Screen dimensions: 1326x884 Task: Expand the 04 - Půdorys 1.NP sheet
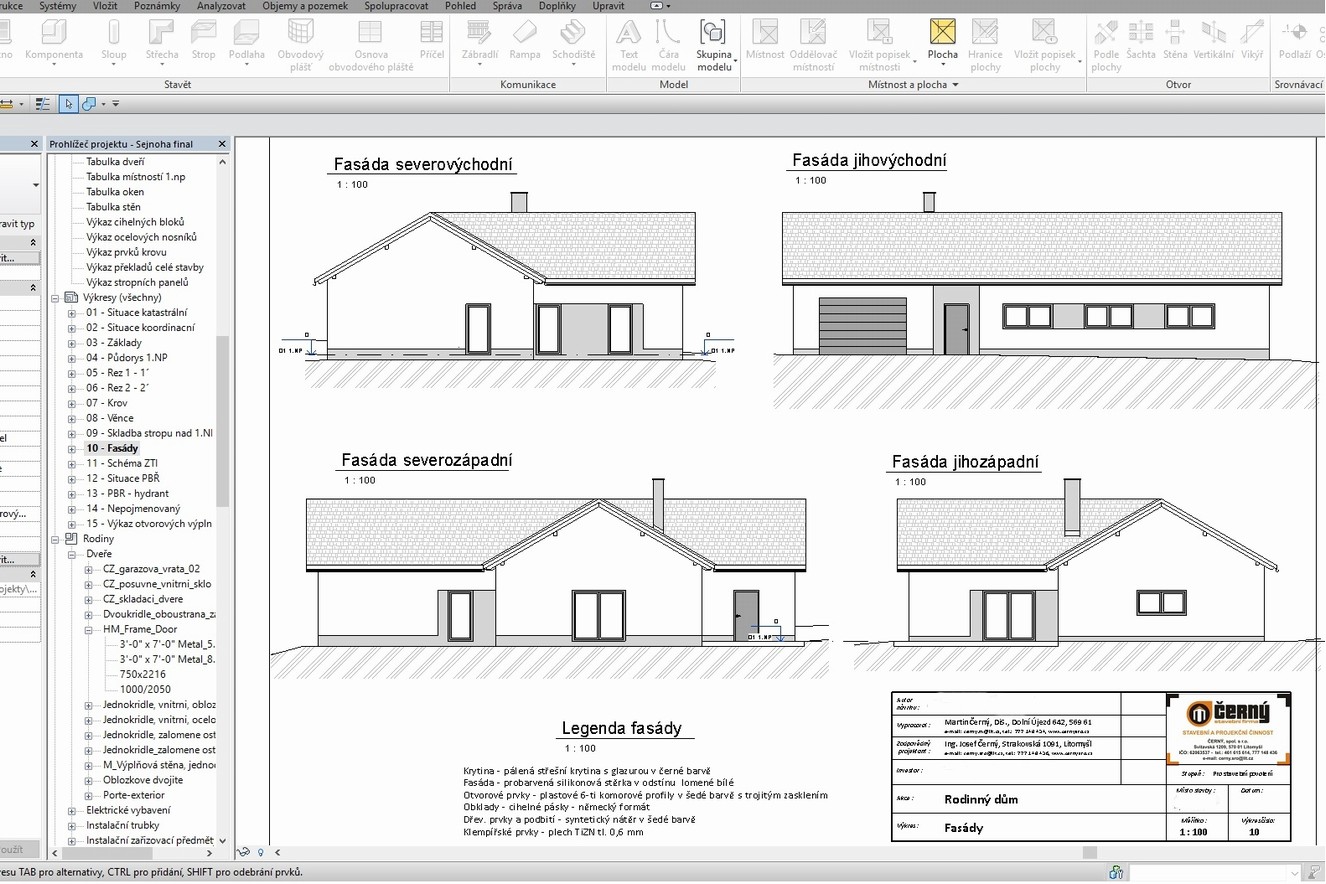[72, 357]
